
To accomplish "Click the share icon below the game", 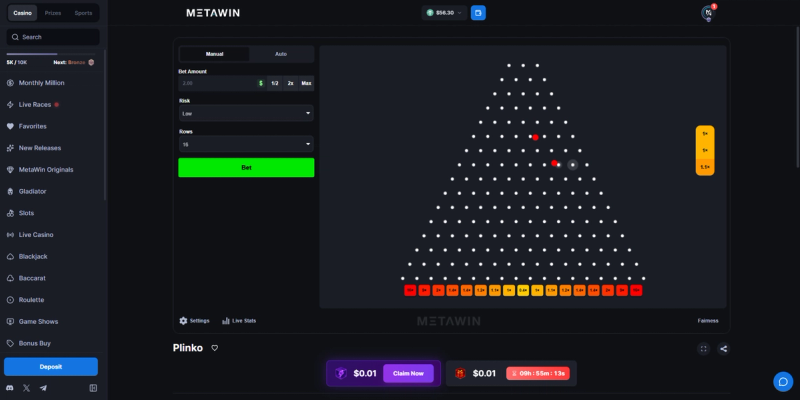I will point(723,349).
